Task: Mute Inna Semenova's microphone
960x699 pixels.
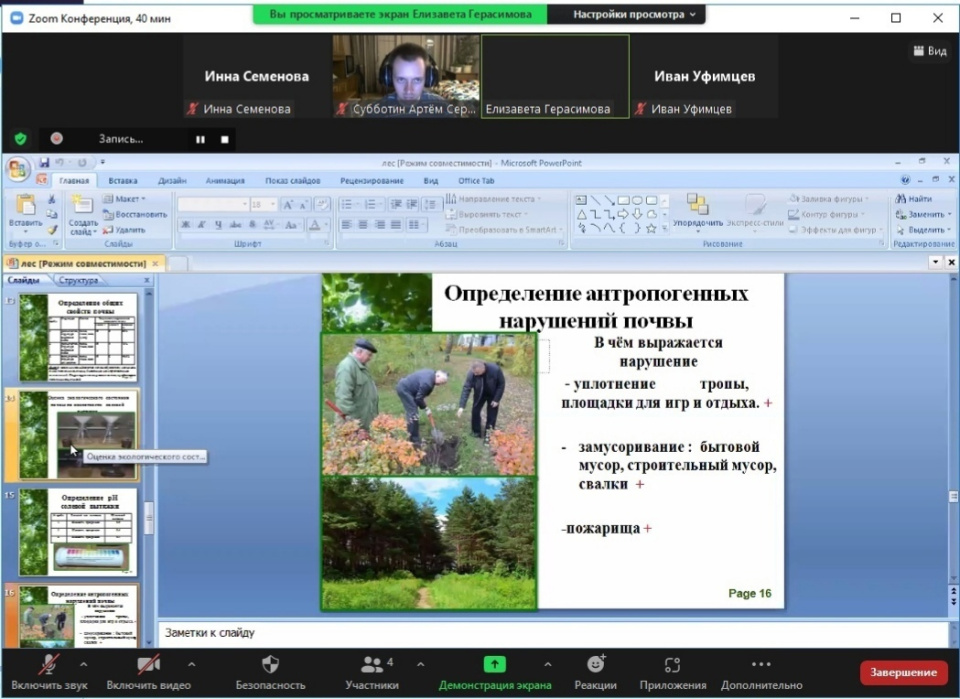Action: coord(192,106)
